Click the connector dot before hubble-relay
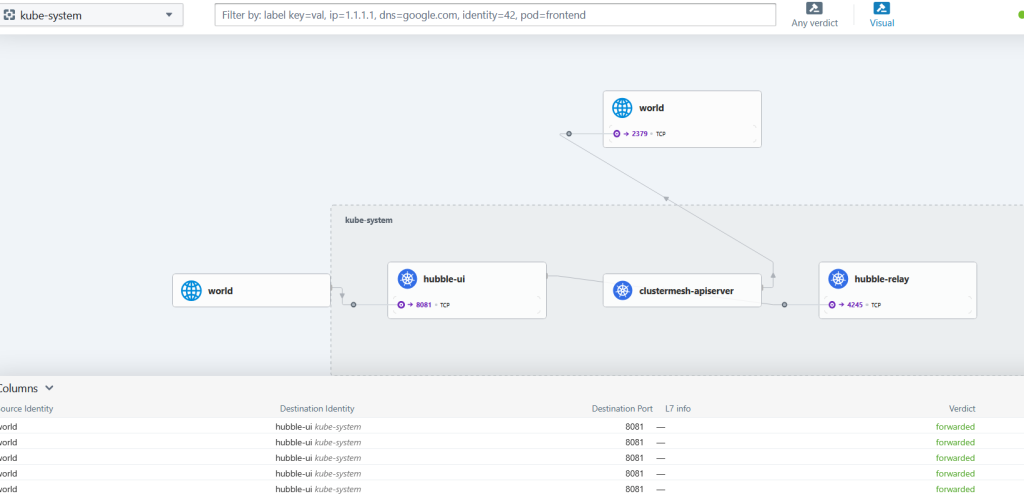Viewport: 1024px width, 494px height. coord(784,305)
